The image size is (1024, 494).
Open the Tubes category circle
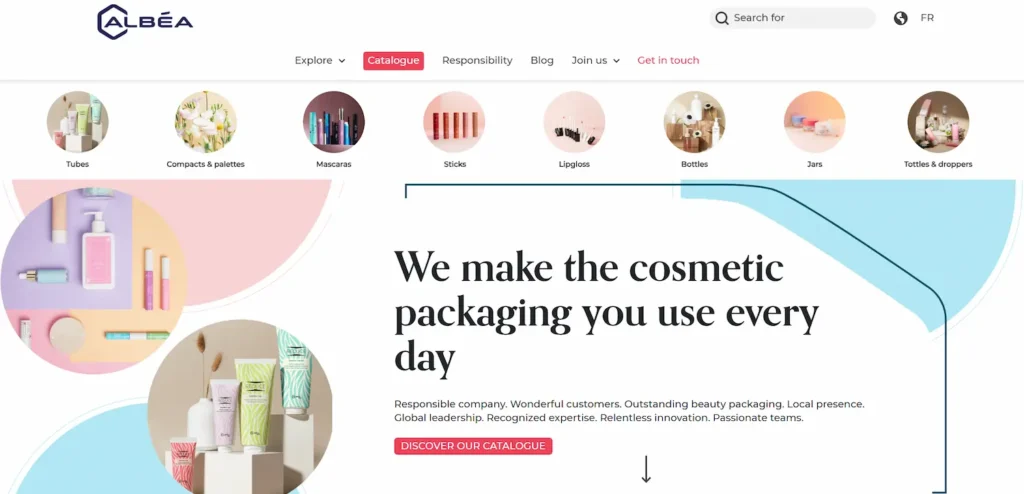coord(77,122)
